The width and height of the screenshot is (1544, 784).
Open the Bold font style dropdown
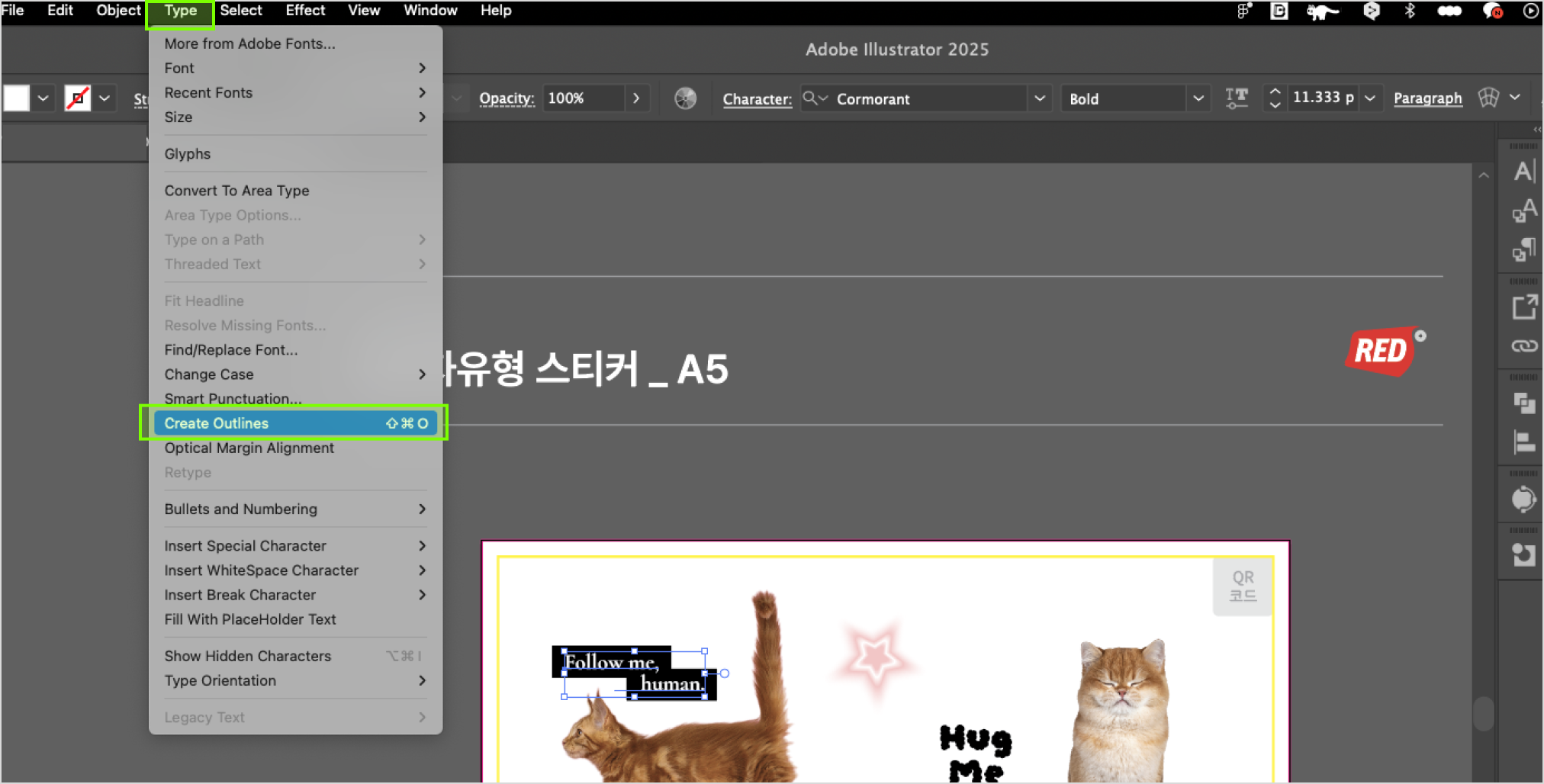pyautogui.click(x=1198, y=98)
